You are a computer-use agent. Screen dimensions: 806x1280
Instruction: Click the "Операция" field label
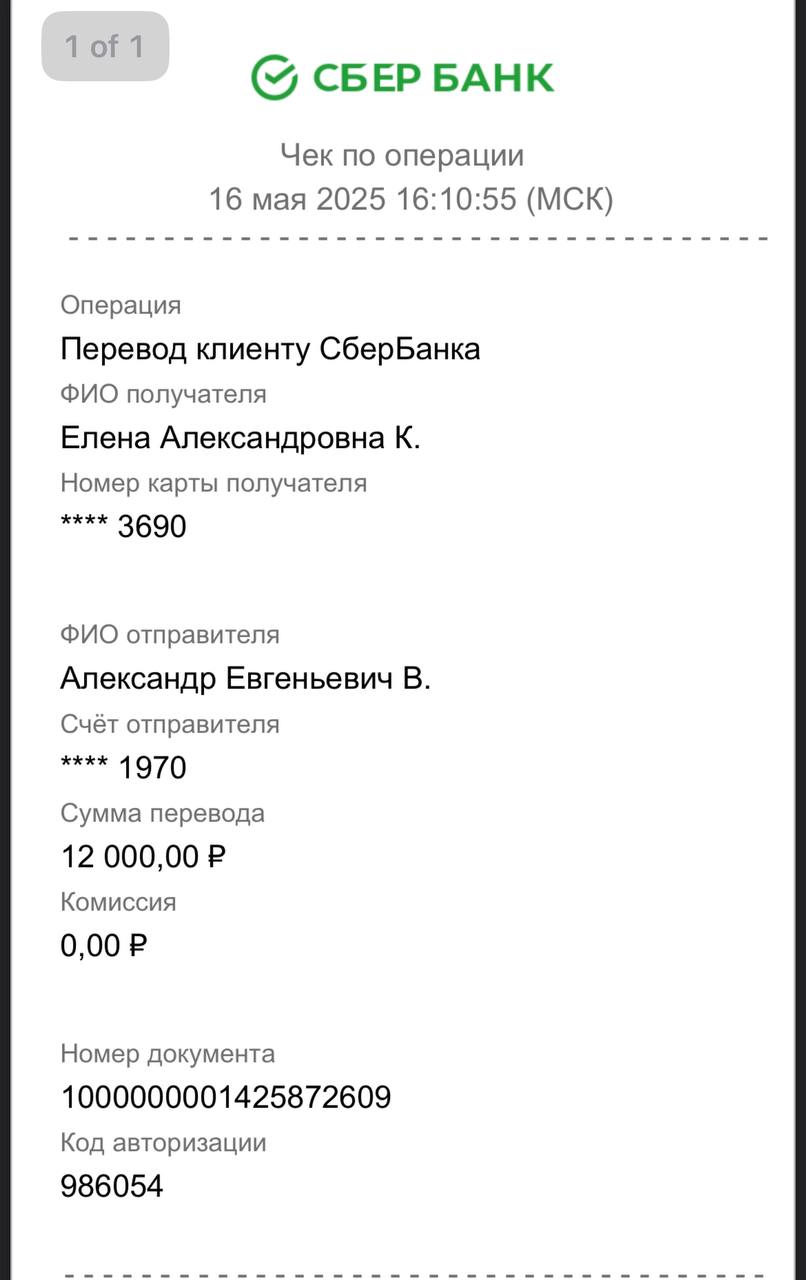click(x=121, y=306)
